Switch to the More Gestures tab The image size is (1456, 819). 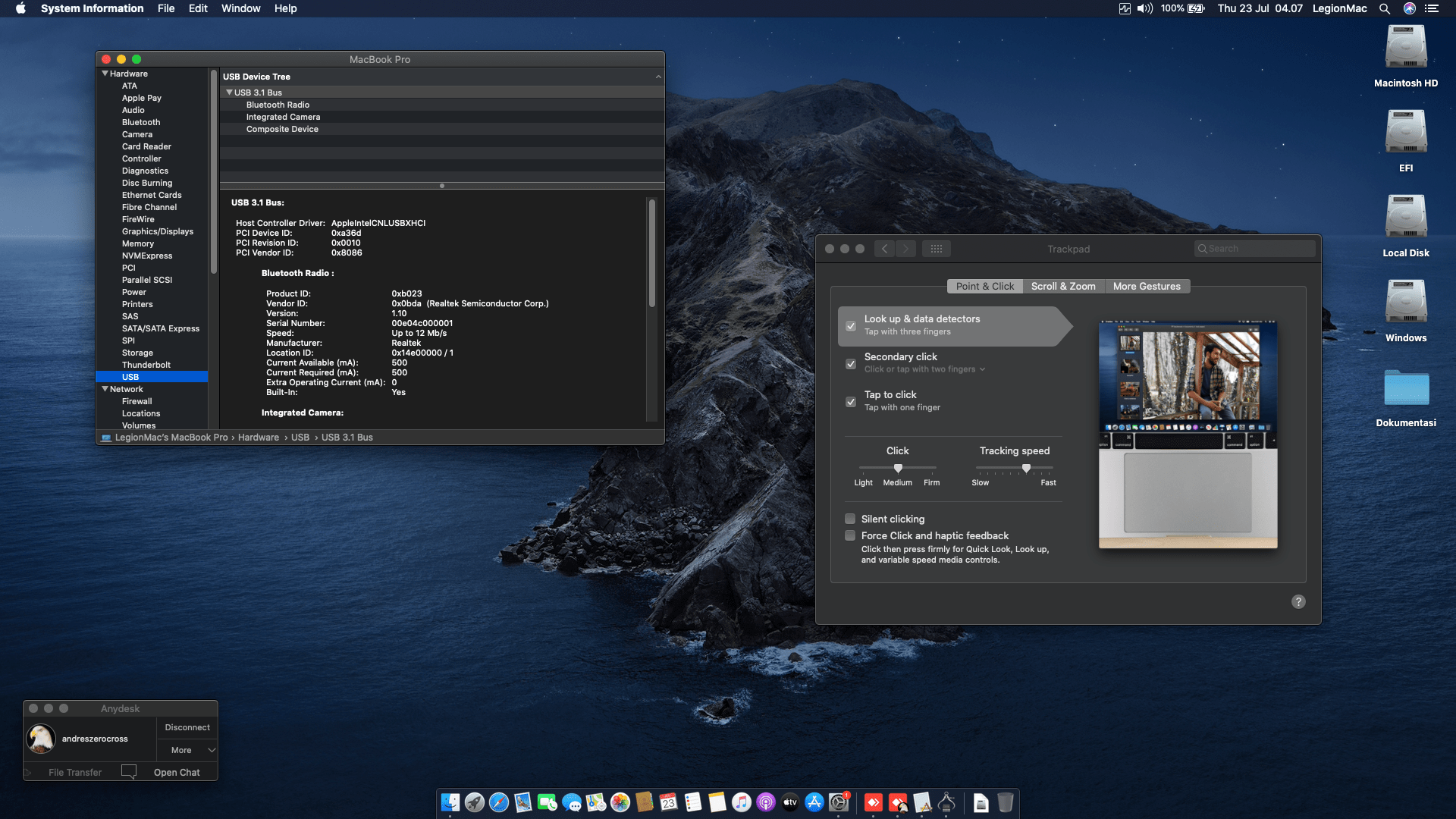click(1147, 286)
